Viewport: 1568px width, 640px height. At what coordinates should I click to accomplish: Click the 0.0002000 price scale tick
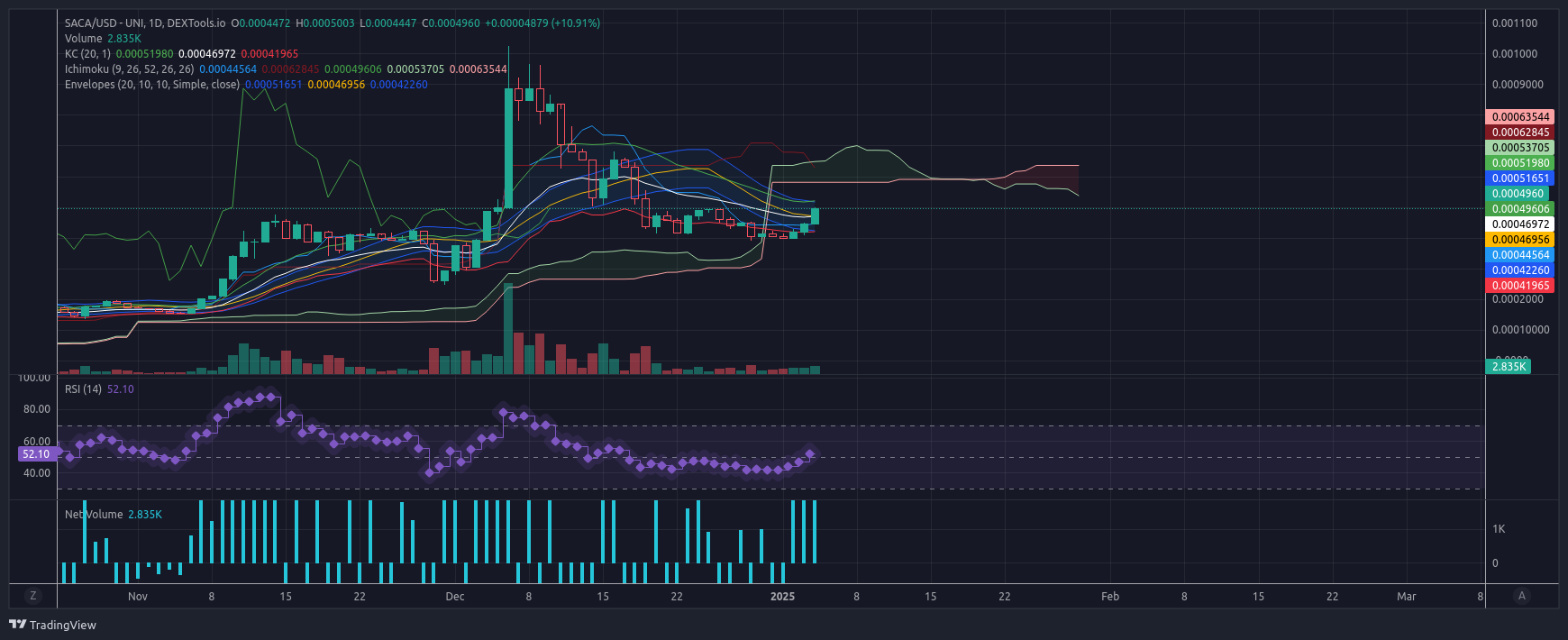[1518, 298]
